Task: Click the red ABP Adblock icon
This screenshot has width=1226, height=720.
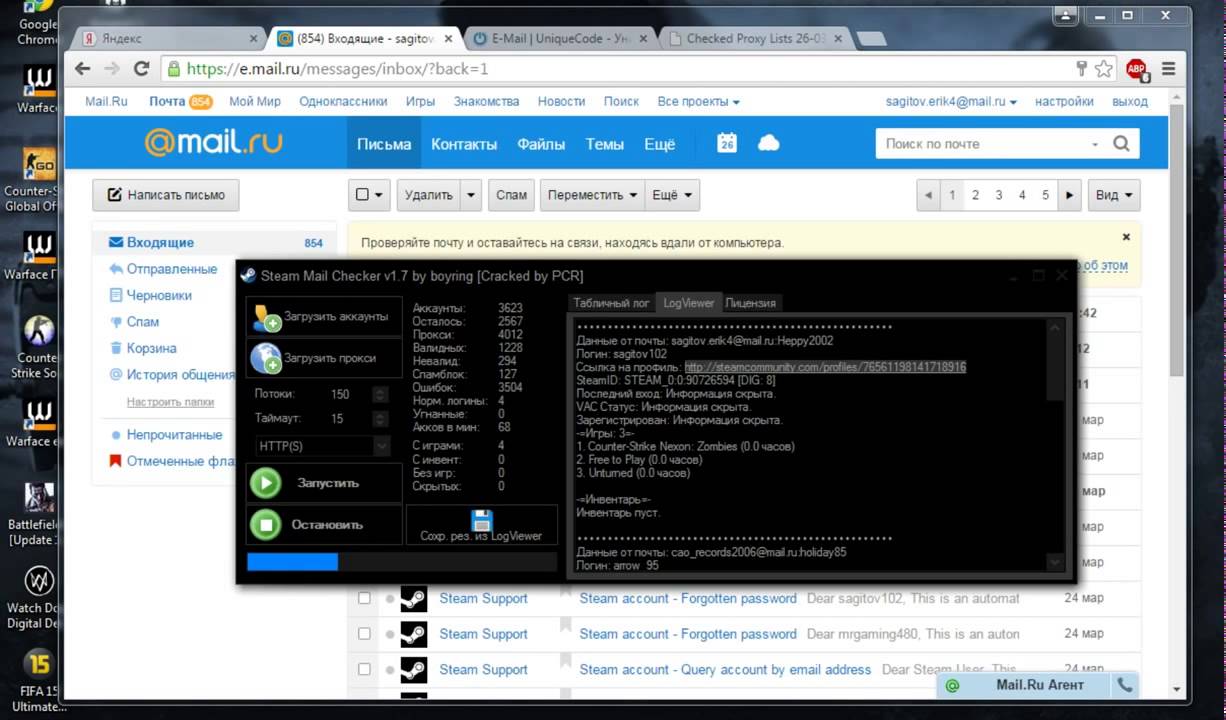Action: point(1136,69)
